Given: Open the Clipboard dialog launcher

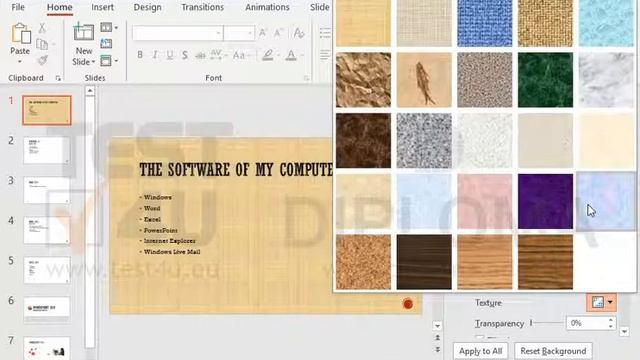Looking at the screenshot, I should (58, 78).
